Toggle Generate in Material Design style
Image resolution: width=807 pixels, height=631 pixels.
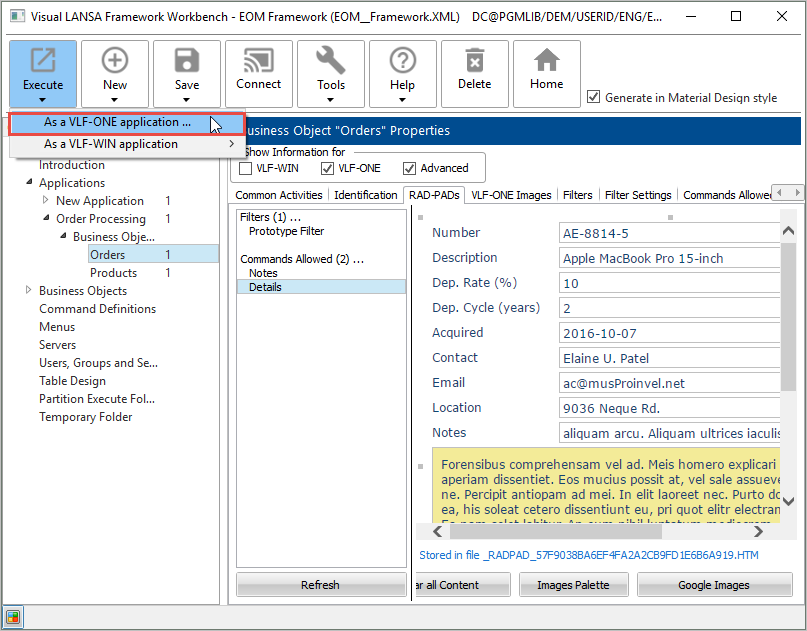click(594, 97)
